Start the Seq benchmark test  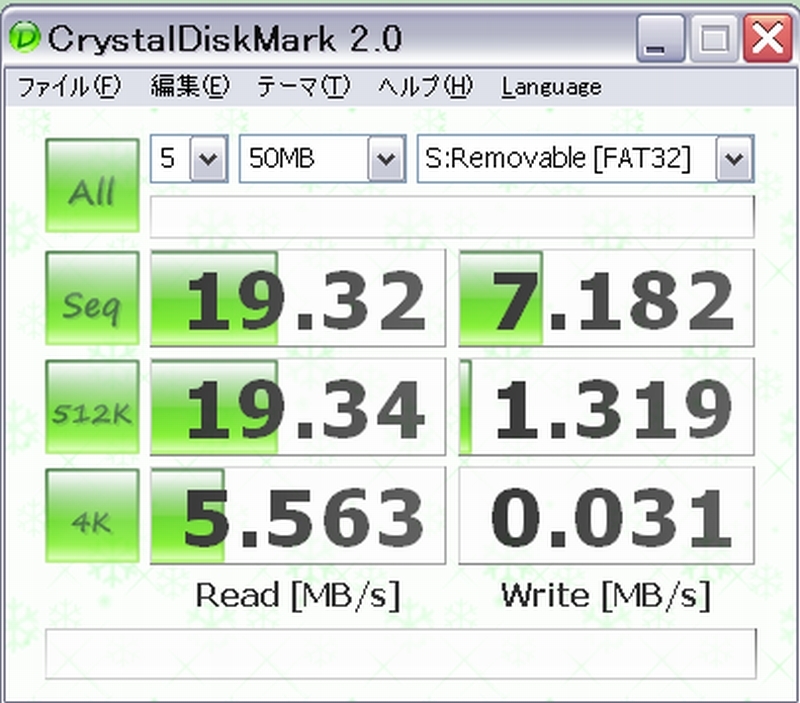click(x=92, y=298)
